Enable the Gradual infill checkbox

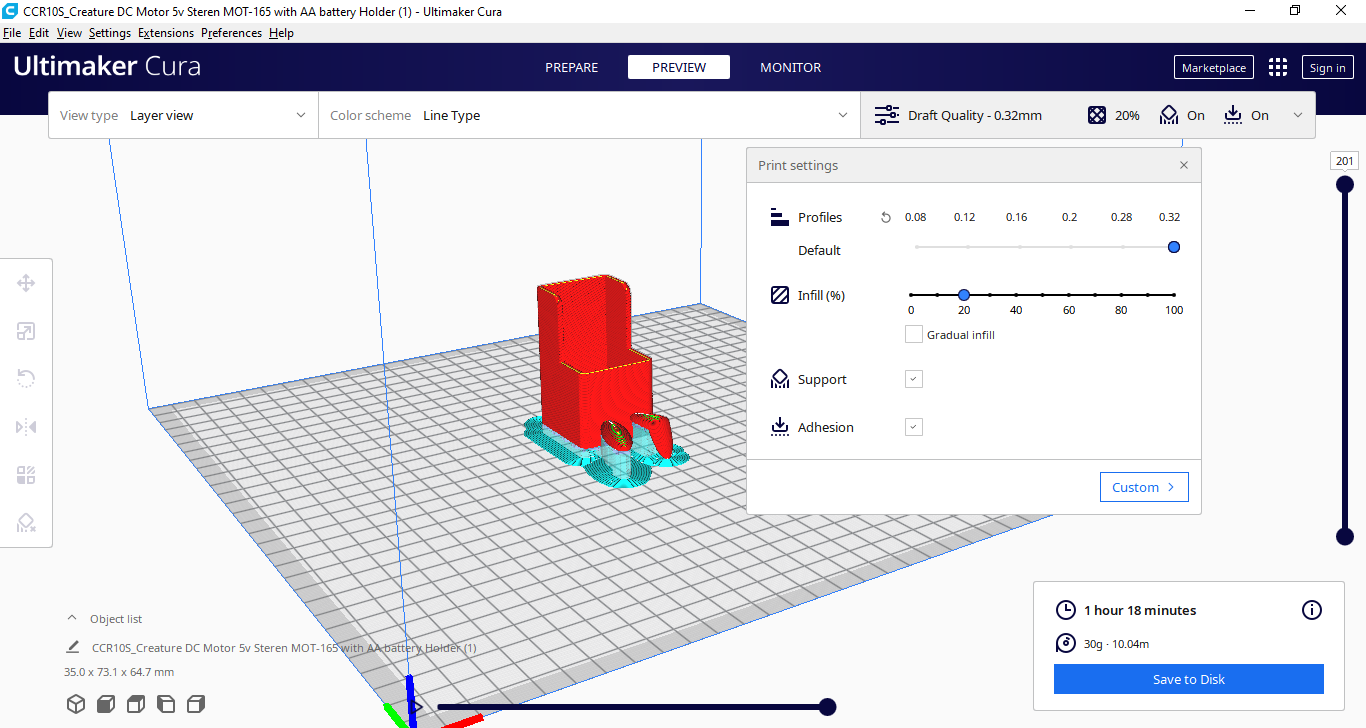click(913, 334)
